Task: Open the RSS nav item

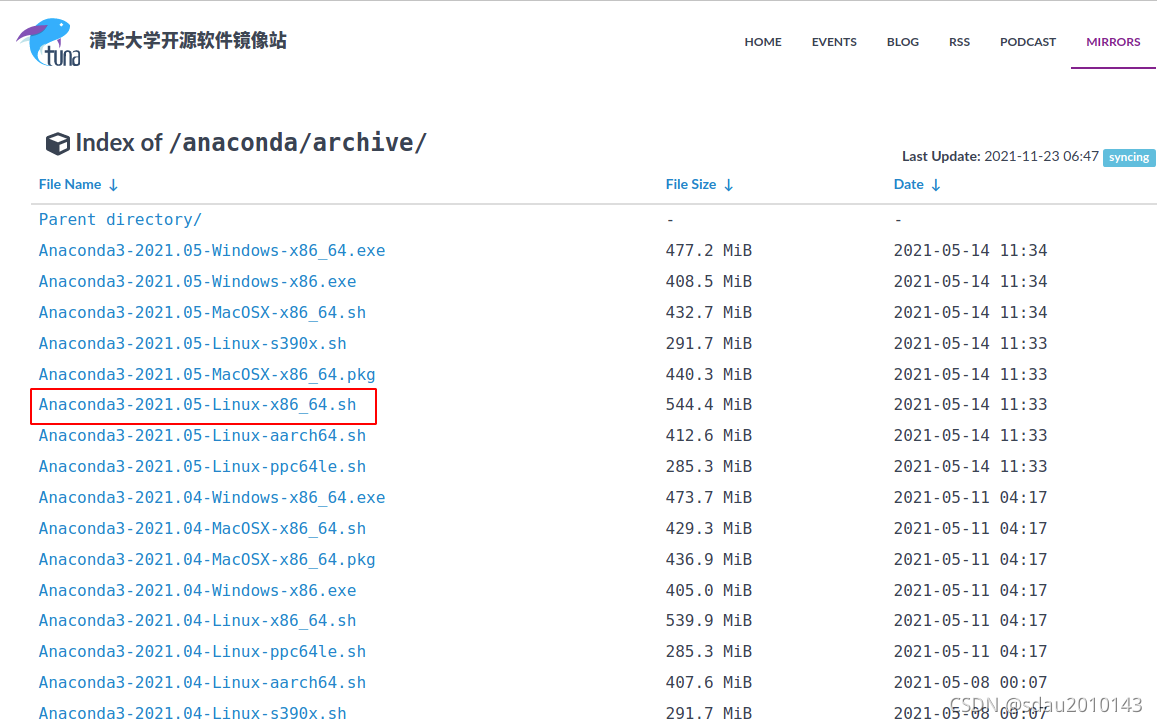Action: [x=959, y=42]
